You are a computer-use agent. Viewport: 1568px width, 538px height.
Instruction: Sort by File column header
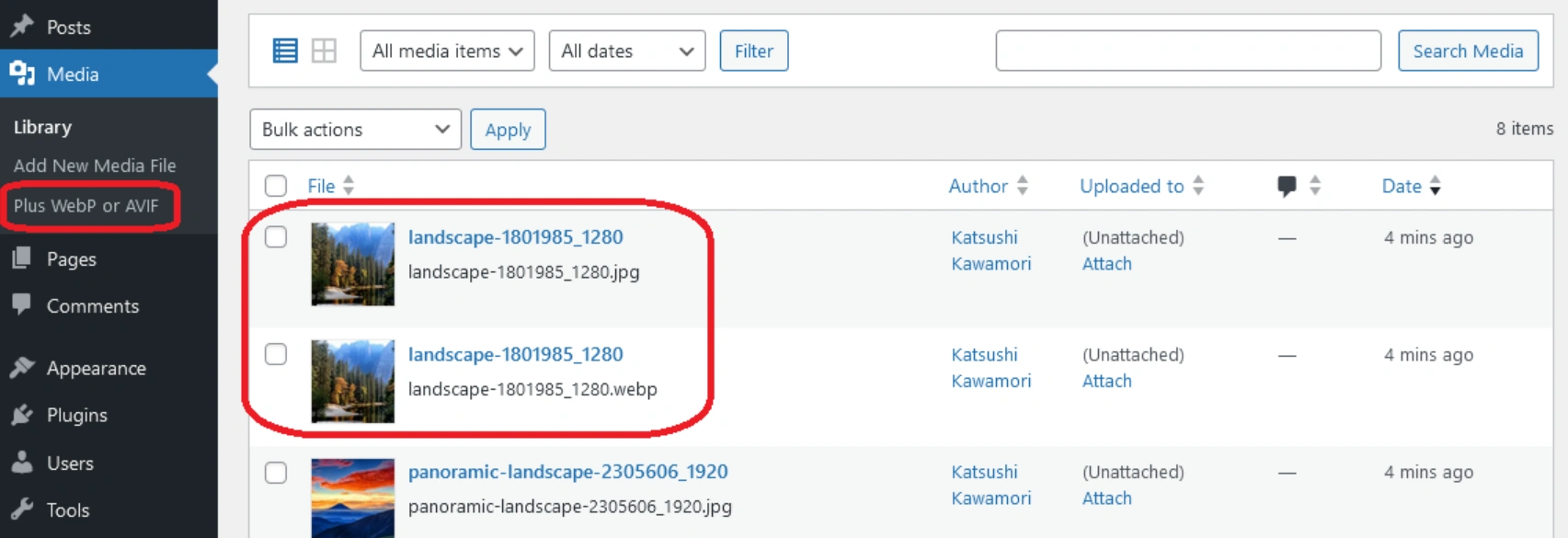(321, 186)
